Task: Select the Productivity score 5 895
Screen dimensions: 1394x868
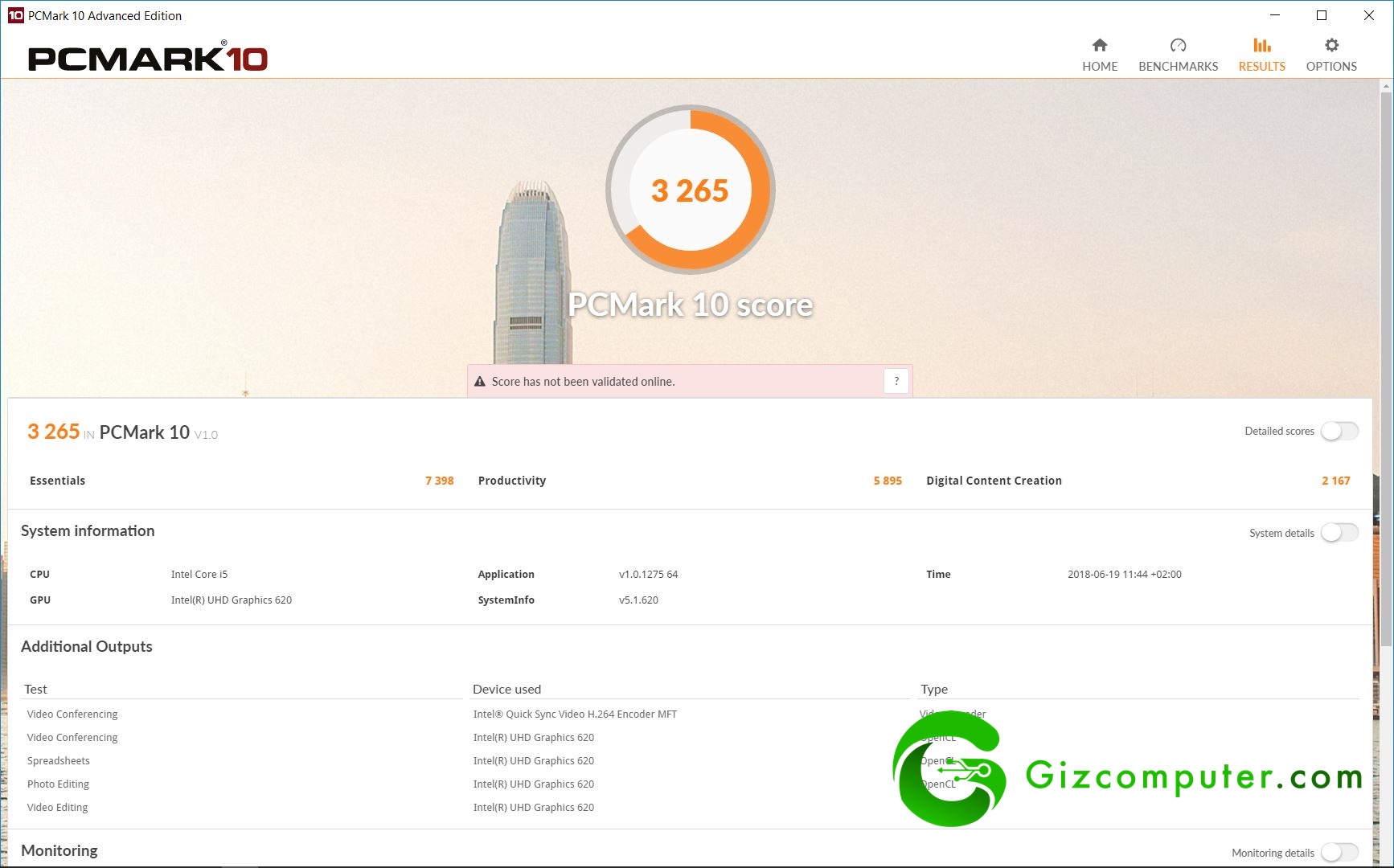Action: pos(888,481)
